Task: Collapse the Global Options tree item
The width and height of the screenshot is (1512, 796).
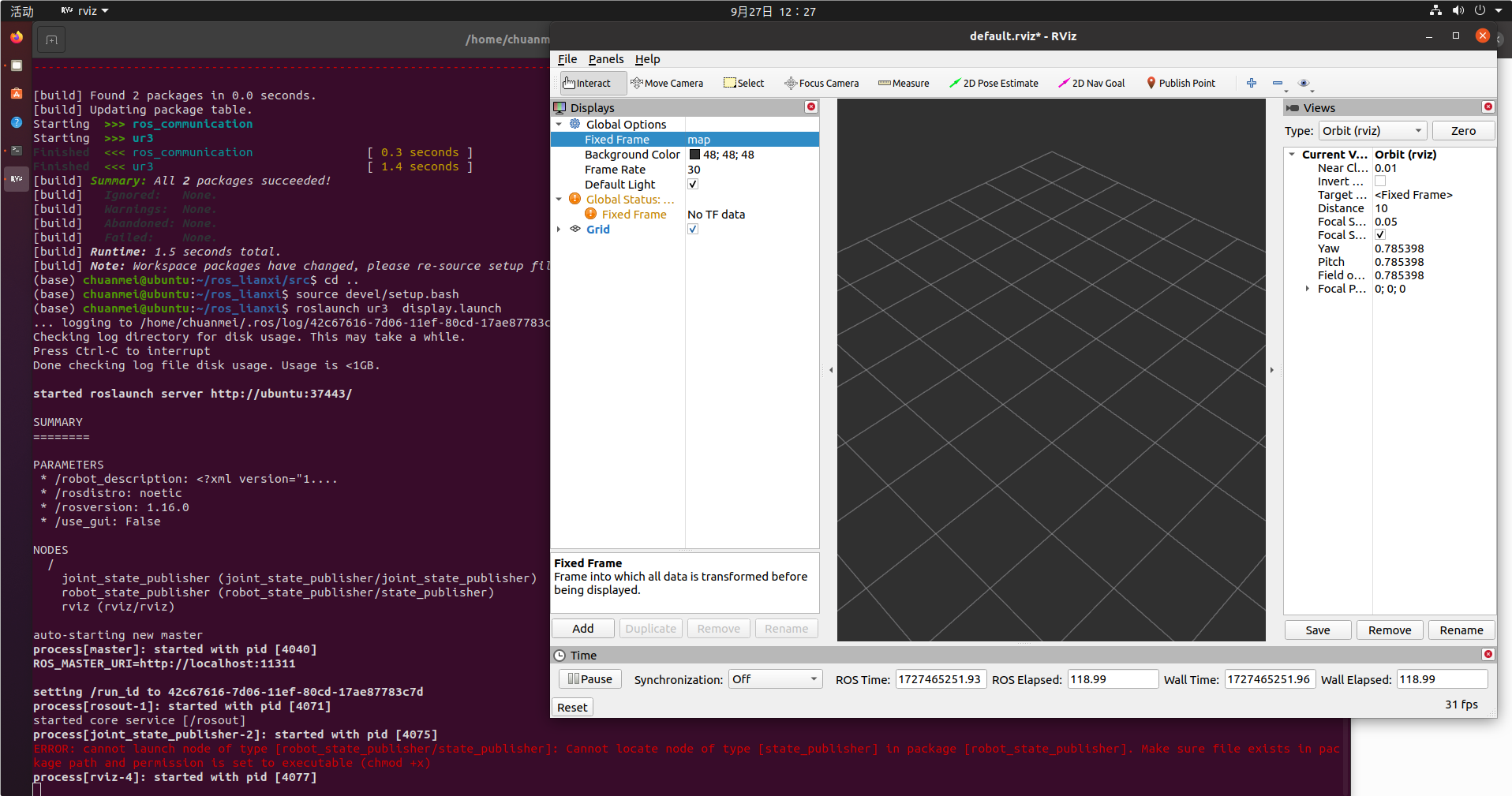Action: point(559,124)
